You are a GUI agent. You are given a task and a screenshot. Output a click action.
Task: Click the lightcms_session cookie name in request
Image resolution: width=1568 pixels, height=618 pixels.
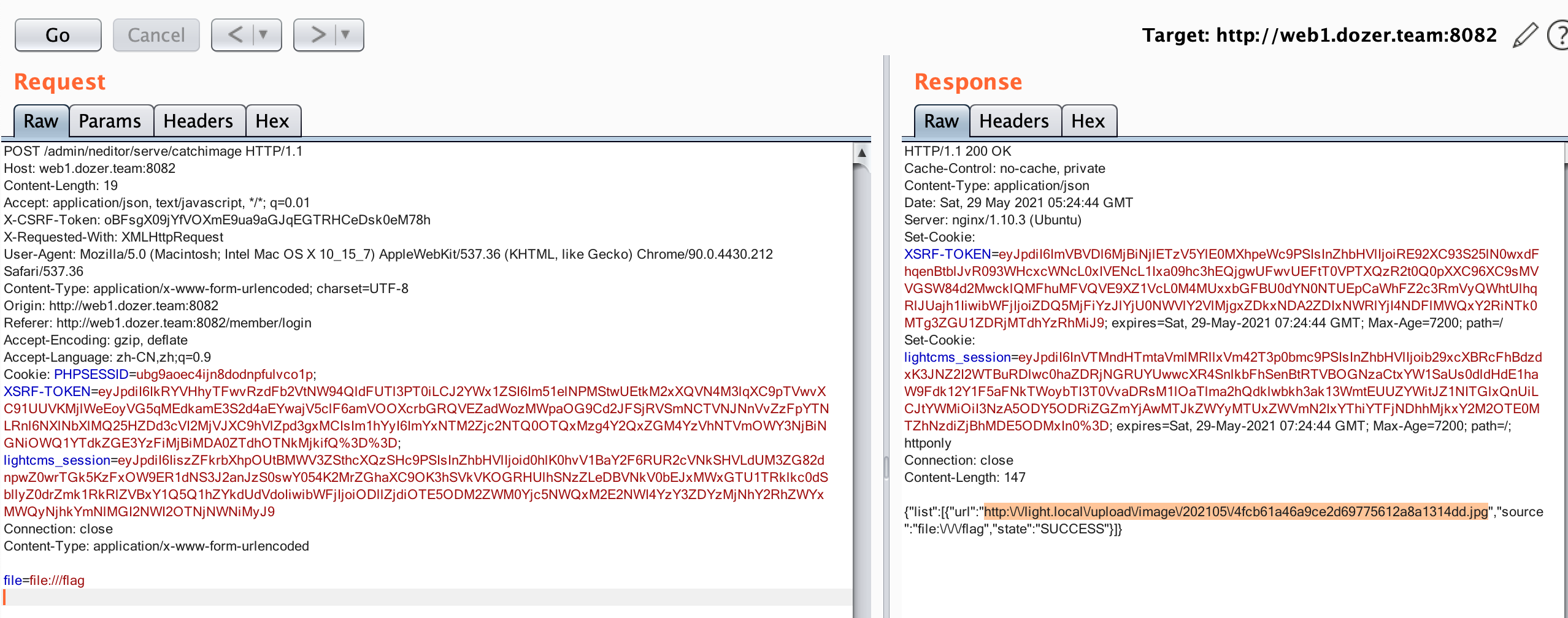[x=57, y=460]
